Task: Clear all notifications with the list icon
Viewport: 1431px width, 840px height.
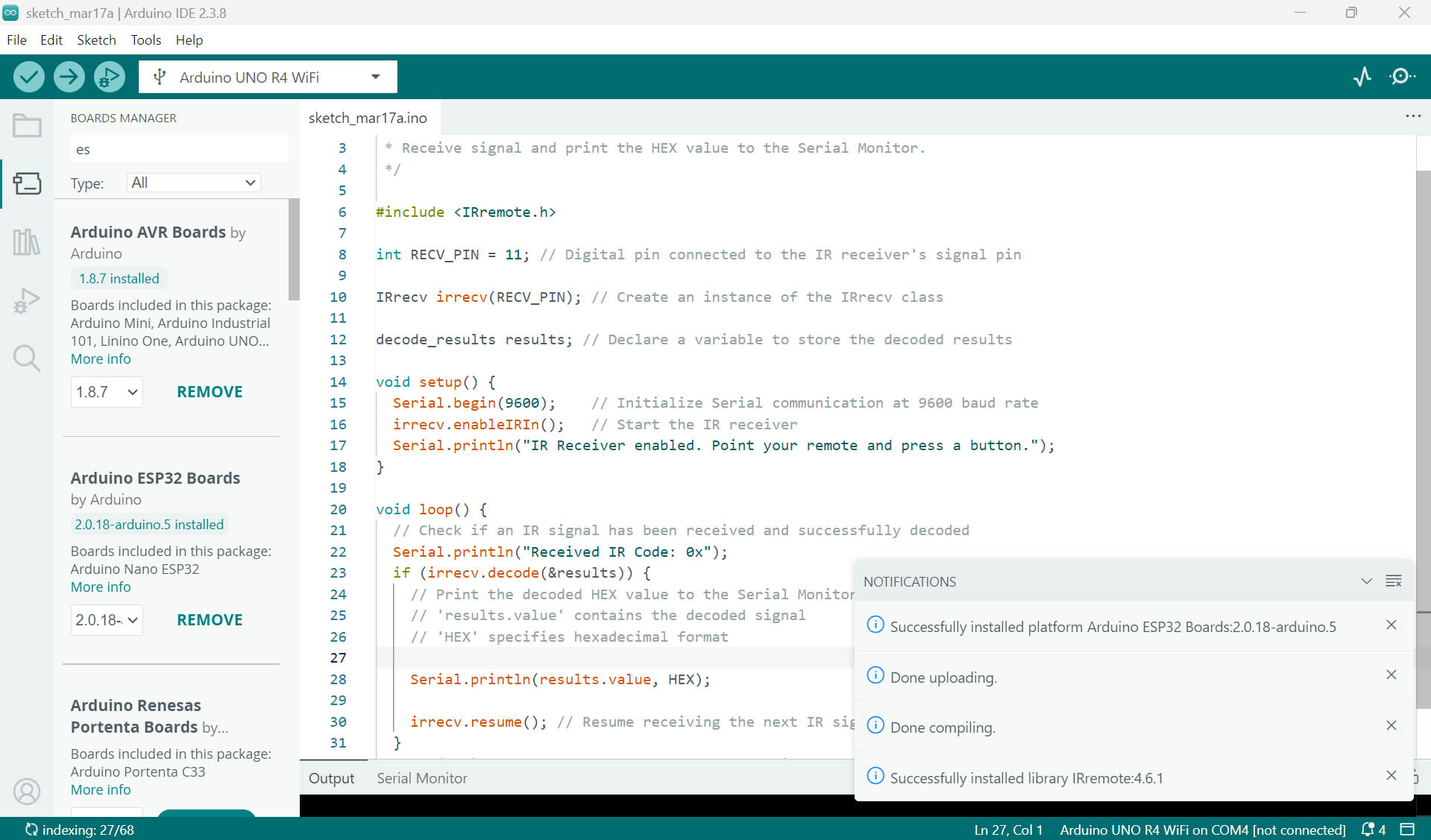Action: (1394, 581)
